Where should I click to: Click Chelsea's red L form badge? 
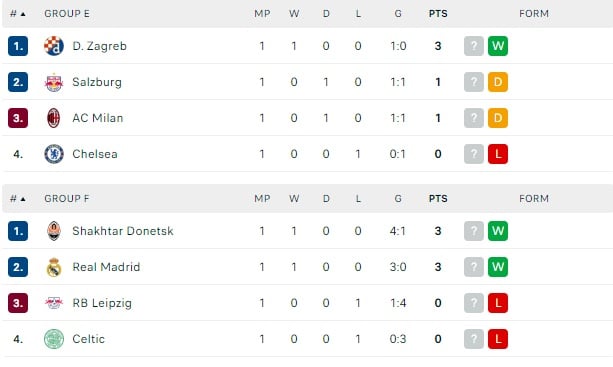pyautogui.click(x=498, y=154)
